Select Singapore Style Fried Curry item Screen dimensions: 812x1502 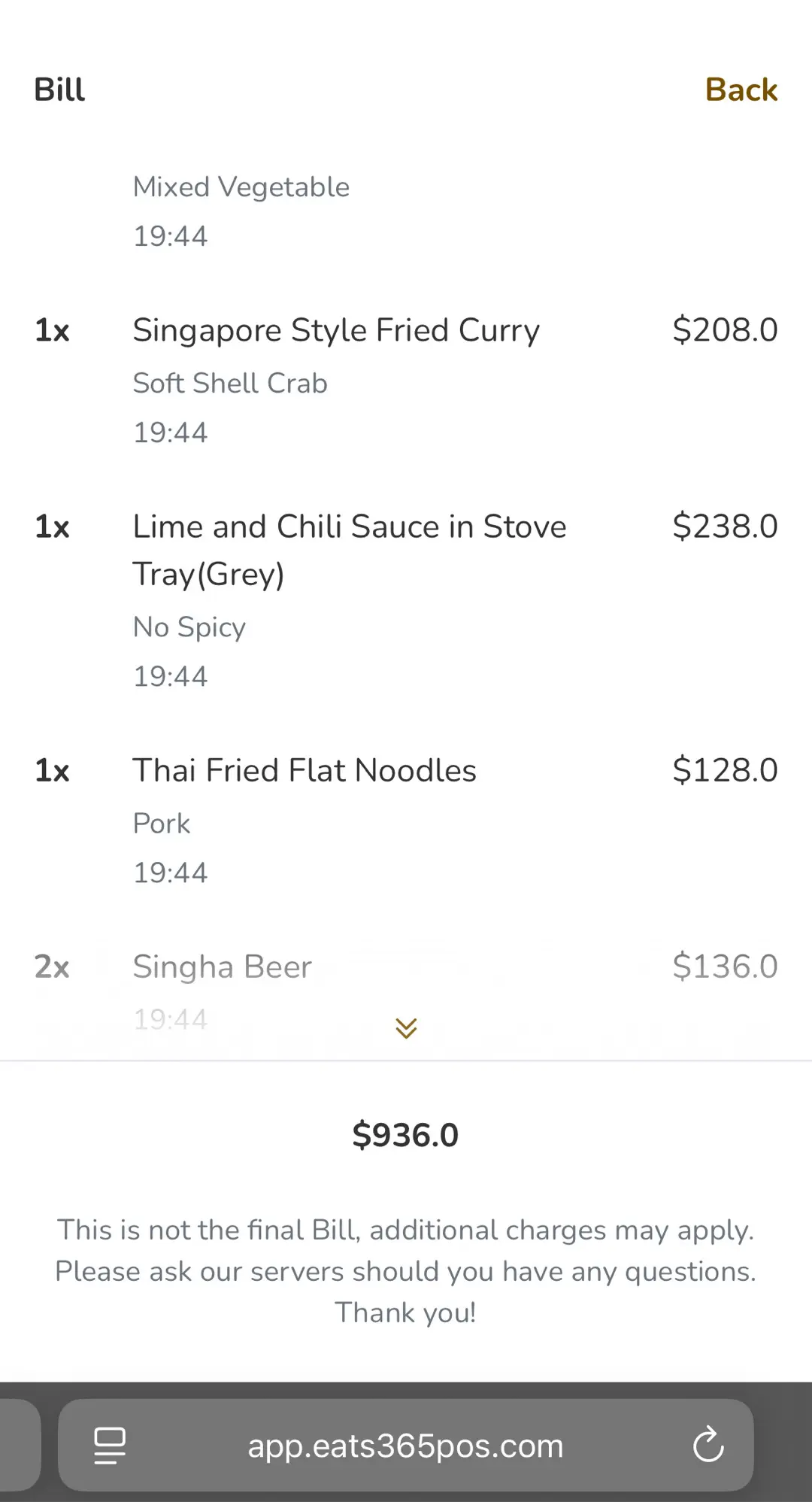point(336,330)
